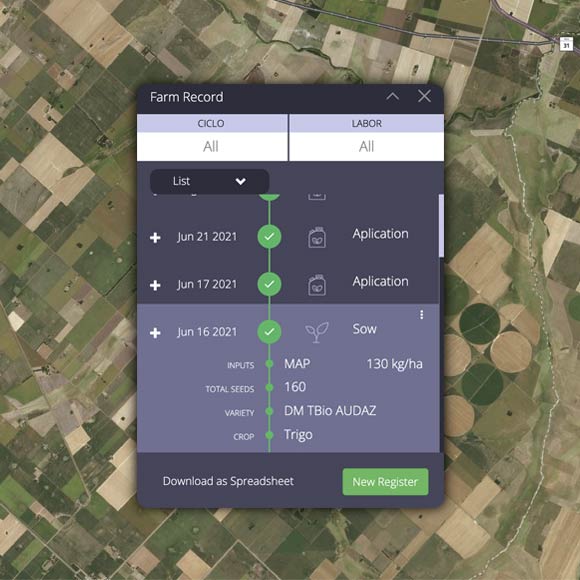Select the DM TBio AUDAZ variety entry
Viewport: 580px width, 580px height.
click(x=330, y=411)
